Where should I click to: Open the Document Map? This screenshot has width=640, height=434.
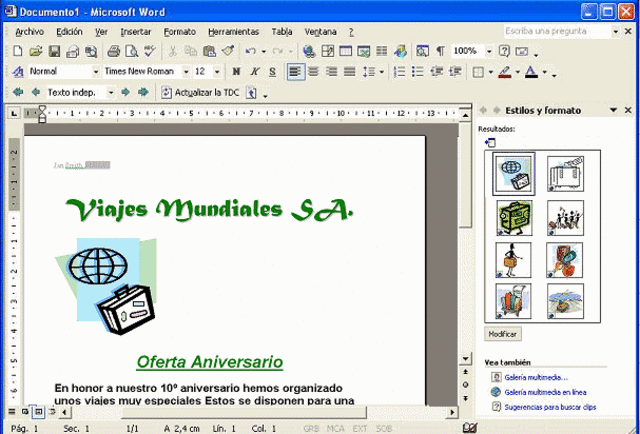pos(422,51)
